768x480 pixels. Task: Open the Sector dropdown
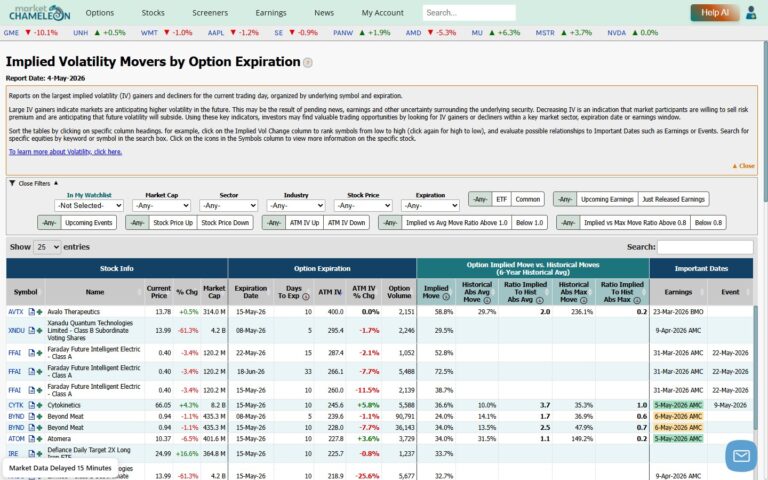pos(229,205)
